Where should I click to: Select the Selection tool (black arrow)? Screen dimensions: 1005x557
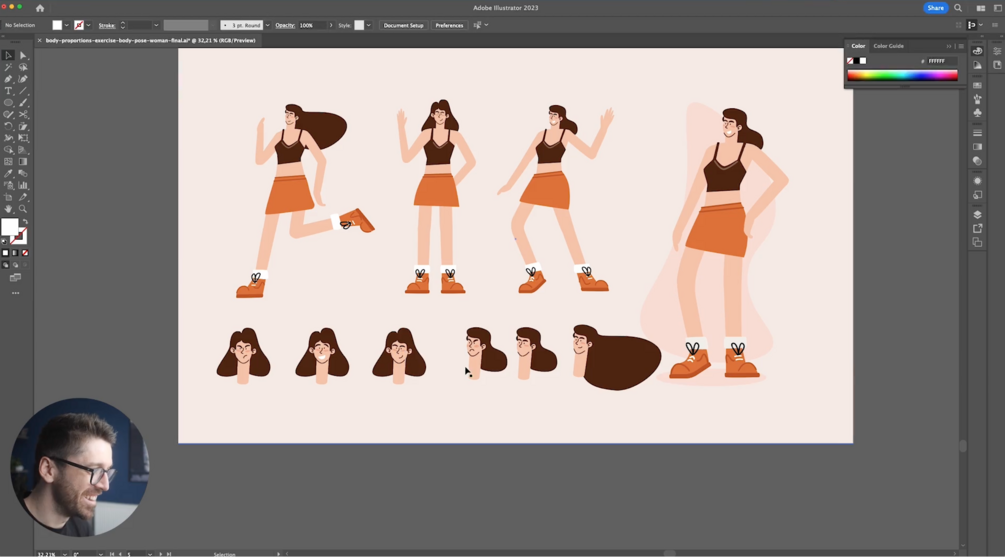tap(8, 56)
